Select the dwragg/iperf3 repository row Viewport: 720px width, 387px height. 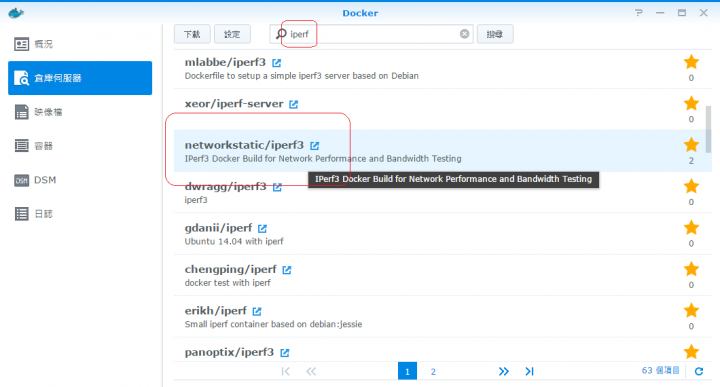pyautogui.click(x=443, y=192)
